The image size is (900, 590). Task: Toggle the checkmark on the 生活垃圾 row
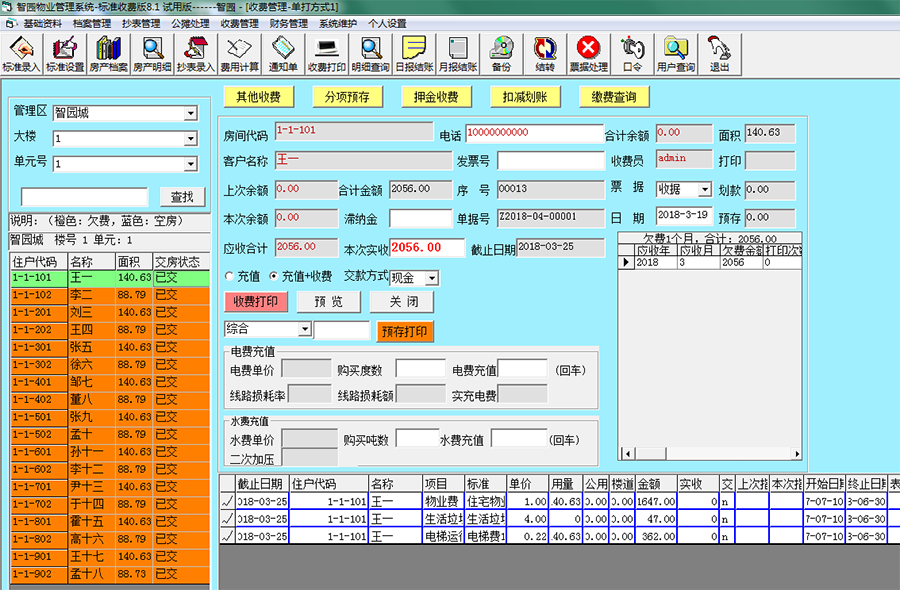click(227, 519)
